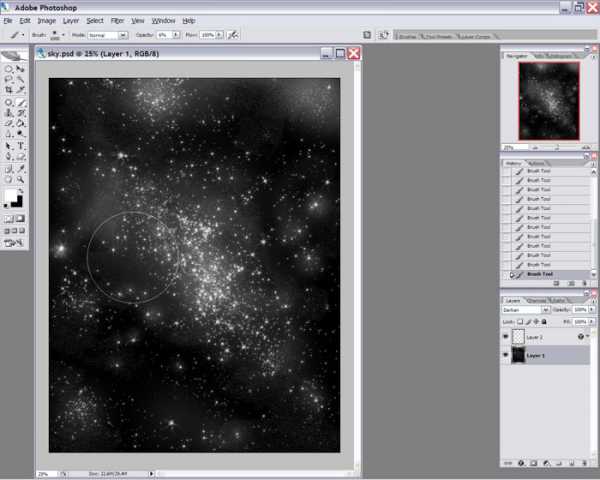Toggle visibility of Layer 1
The width and height of the screenshot is (600, 480).
(x=505, y=356)
